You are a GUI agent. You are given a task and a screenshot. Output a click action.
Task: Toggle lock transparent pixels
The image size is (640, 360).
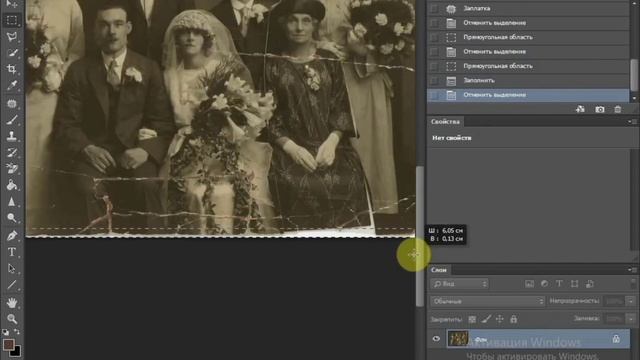[472, 319]
